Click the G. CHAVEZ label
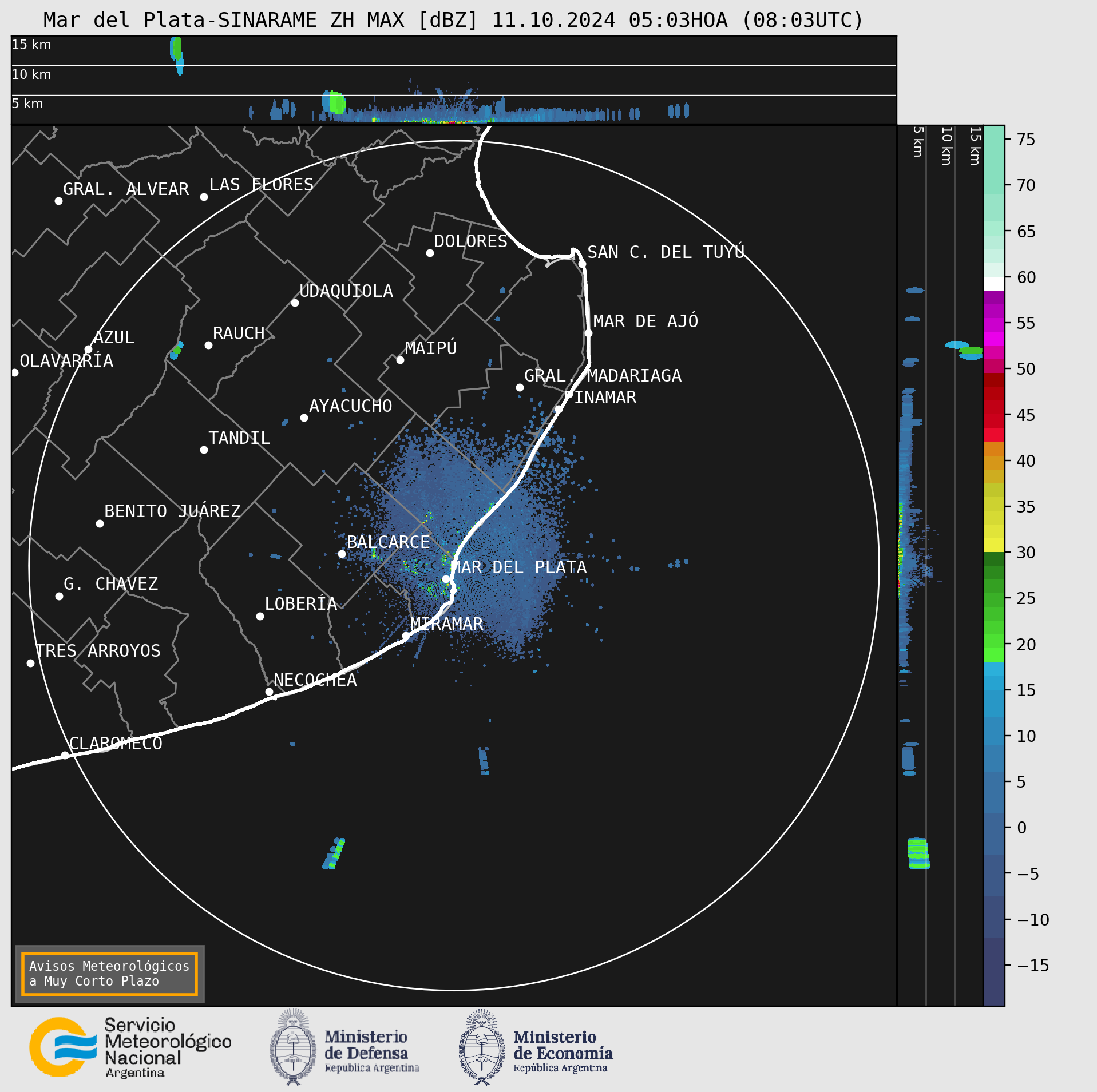The width and height of the screenshot is (1097, 1092). click(x=111, y=584)
